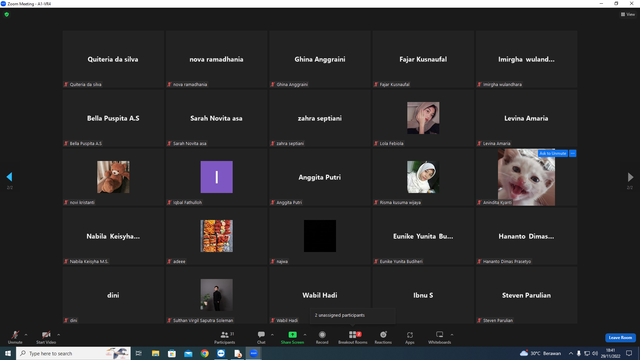Open the Chat panel
The width and height of the screenshot is (640, 360).
point(261,337)
